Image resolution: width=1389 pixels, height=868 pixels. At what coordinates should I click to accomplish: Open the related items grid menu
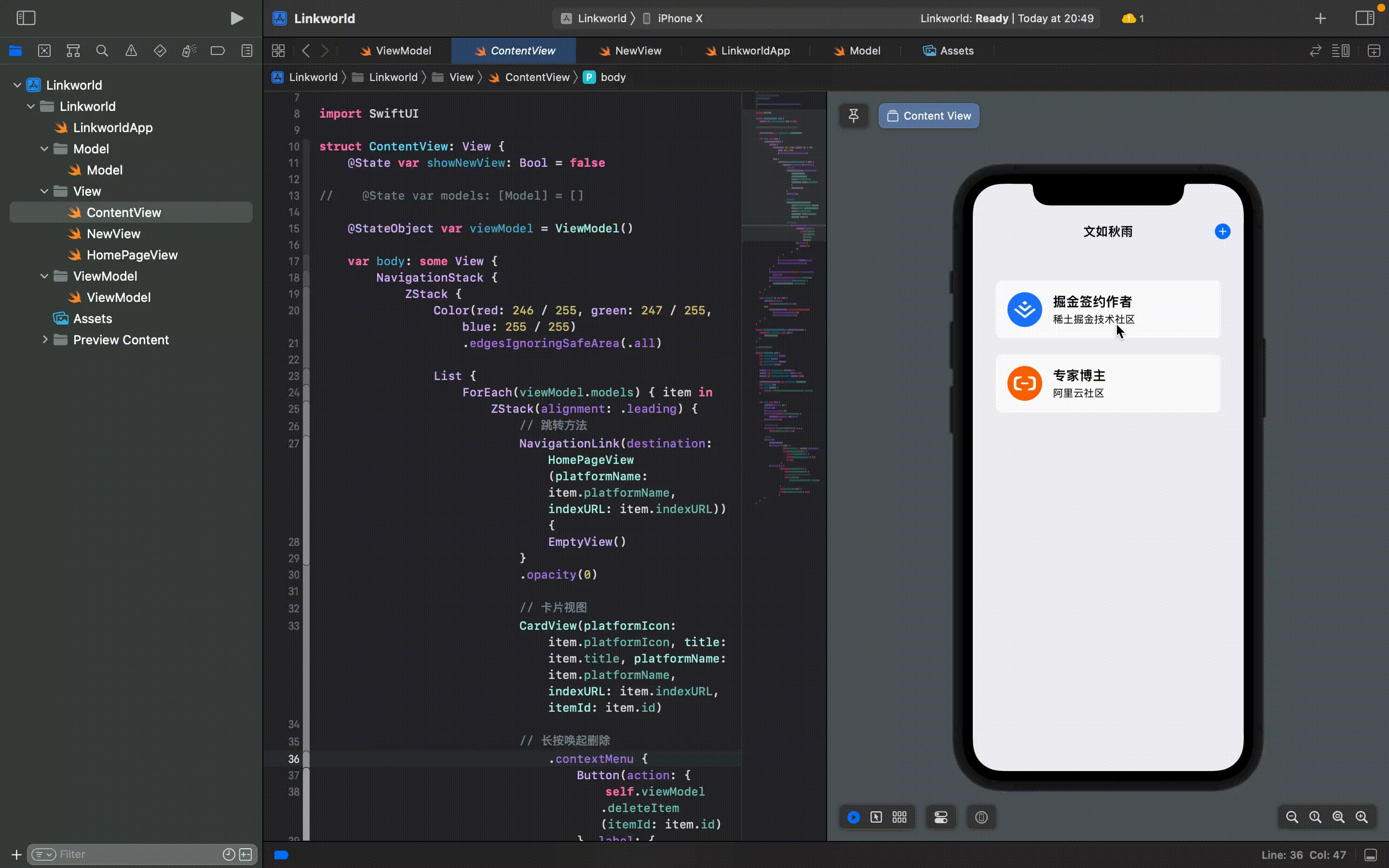(278, 51)
